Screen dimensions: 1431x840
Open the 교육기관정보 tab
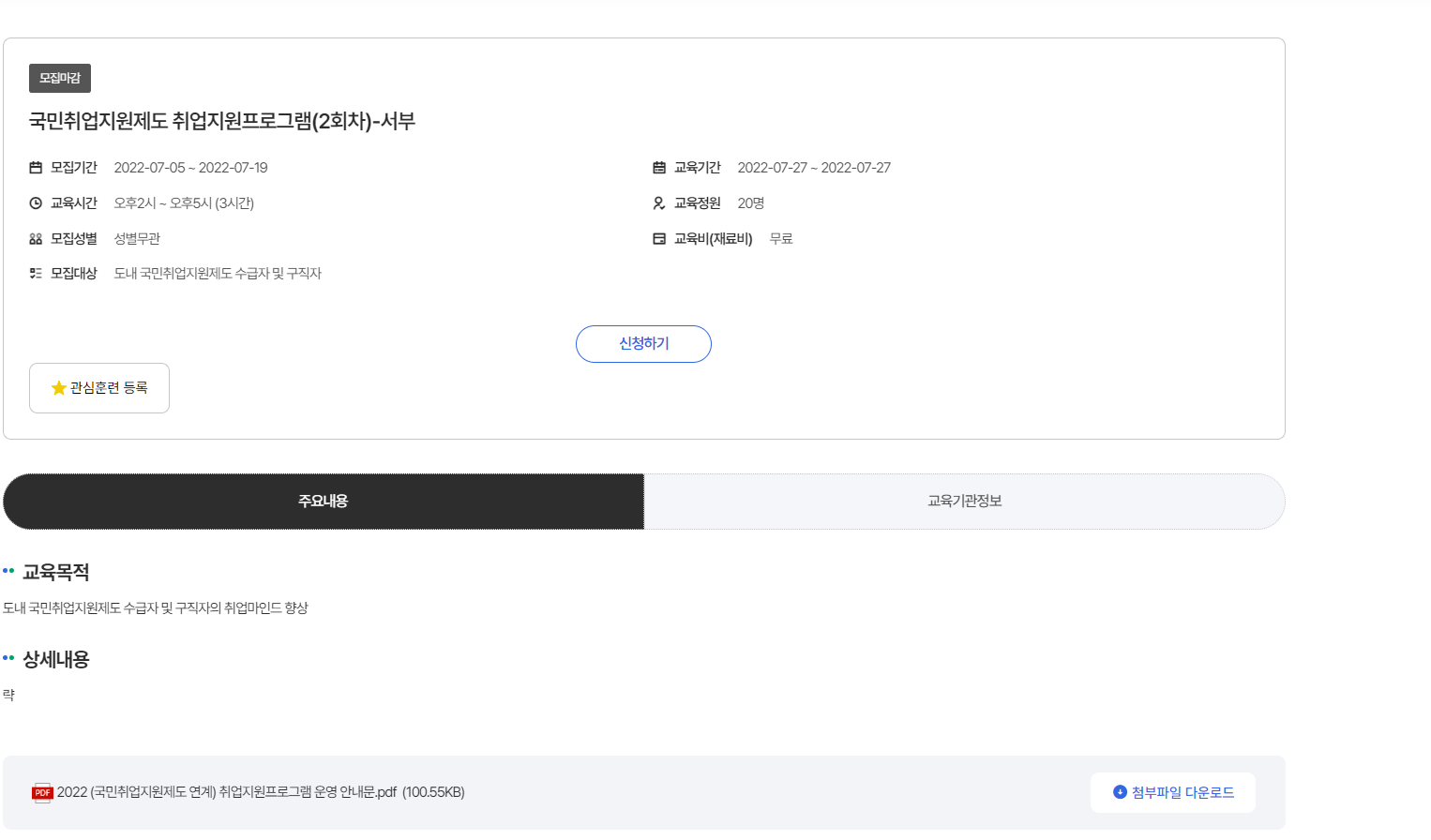pyautogui.click(x=964, y=502)
